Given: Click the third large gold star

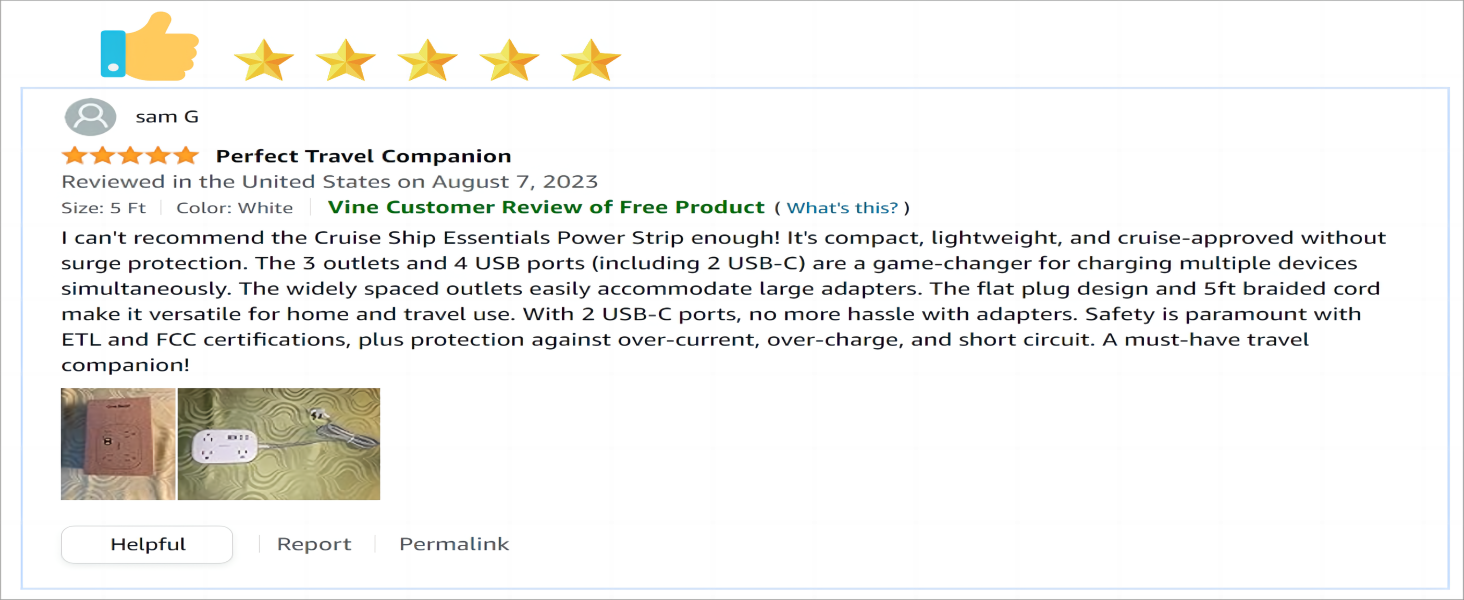Looking at the screenshot, I should point(427,60).
